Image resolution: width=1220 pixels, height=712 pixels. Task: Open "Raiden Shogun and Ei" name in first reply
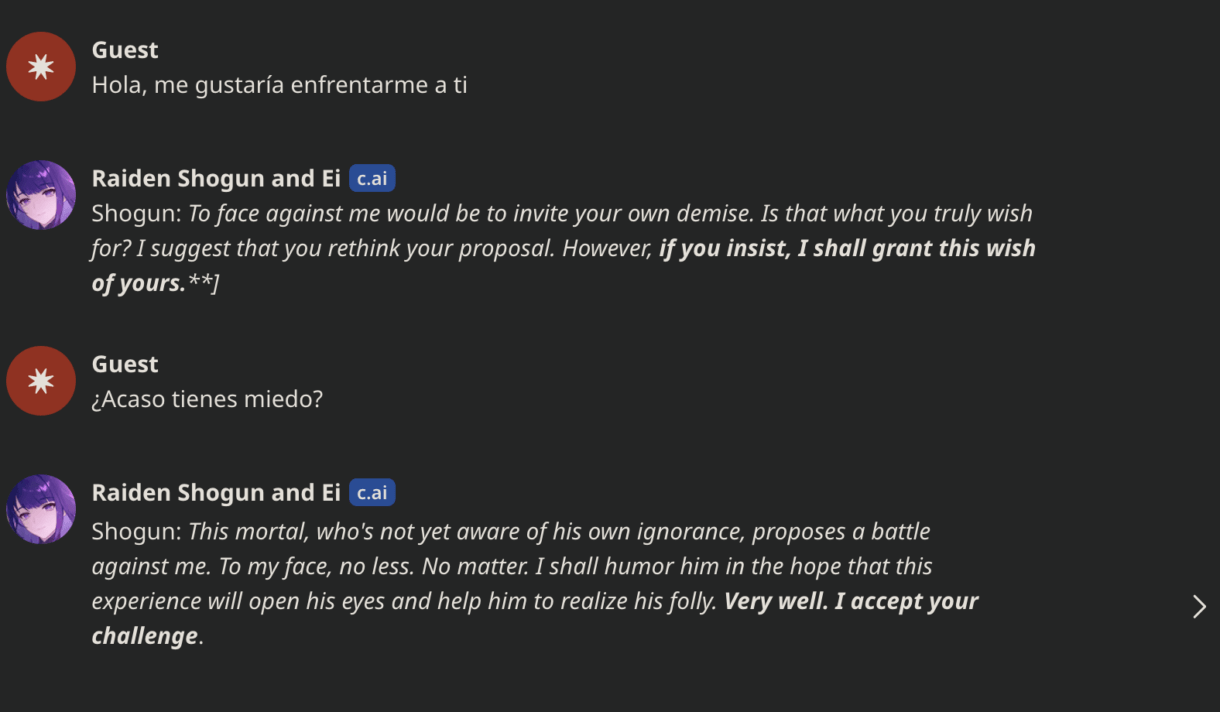click(216, 179)
